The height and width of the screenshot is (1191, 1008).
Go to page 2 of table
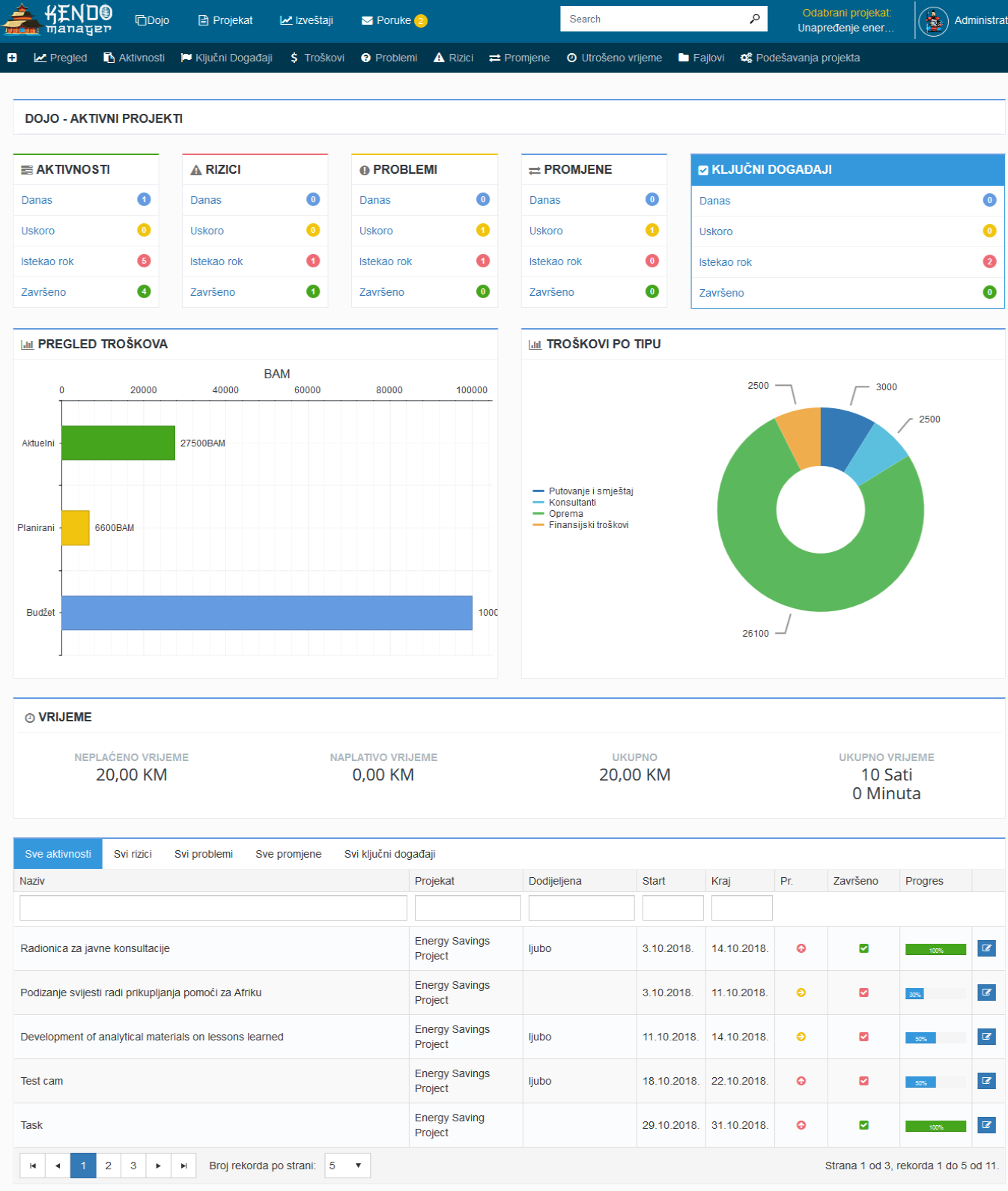click(x=109, y=1166)
